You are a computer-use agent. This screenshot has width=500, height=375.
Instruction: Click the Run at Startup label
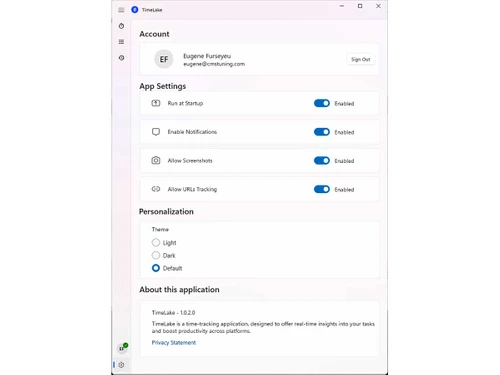click(x=185, y=103)
